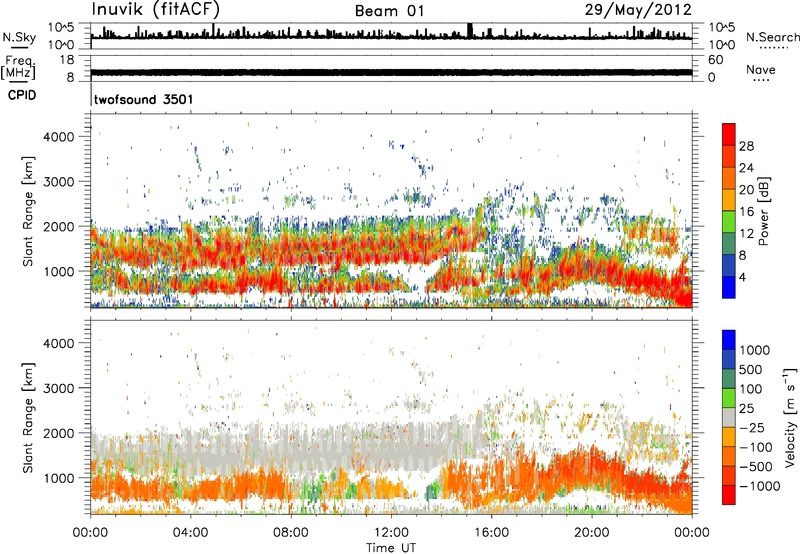Click the '60' Nave axis tick label
Viewport: 800px width, 554px height.
coord(716,60)
